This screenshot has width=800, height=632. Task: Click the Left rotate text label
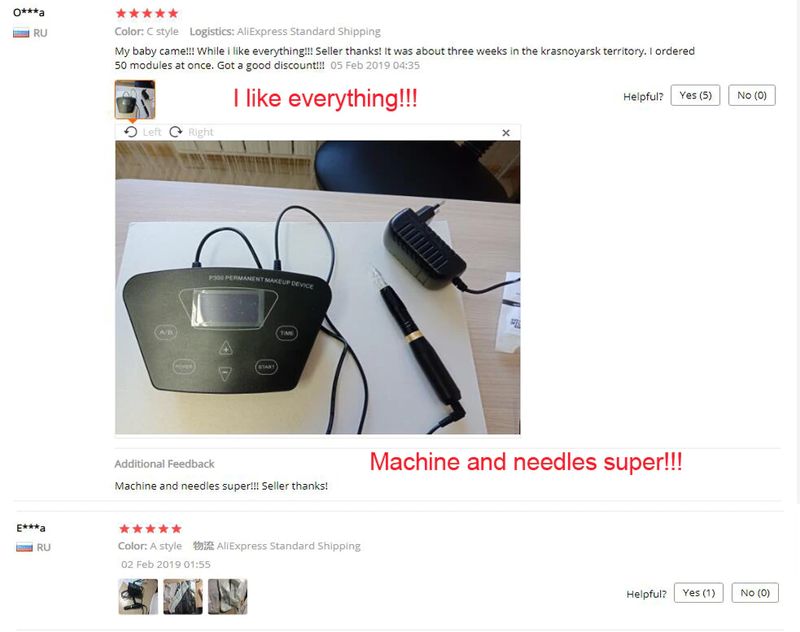coord(152,132)
